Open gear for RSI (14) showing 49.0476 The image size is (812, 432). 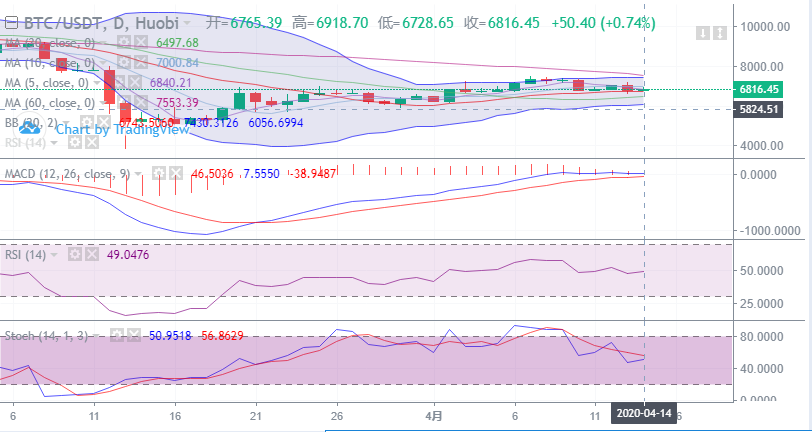[75, 254]
